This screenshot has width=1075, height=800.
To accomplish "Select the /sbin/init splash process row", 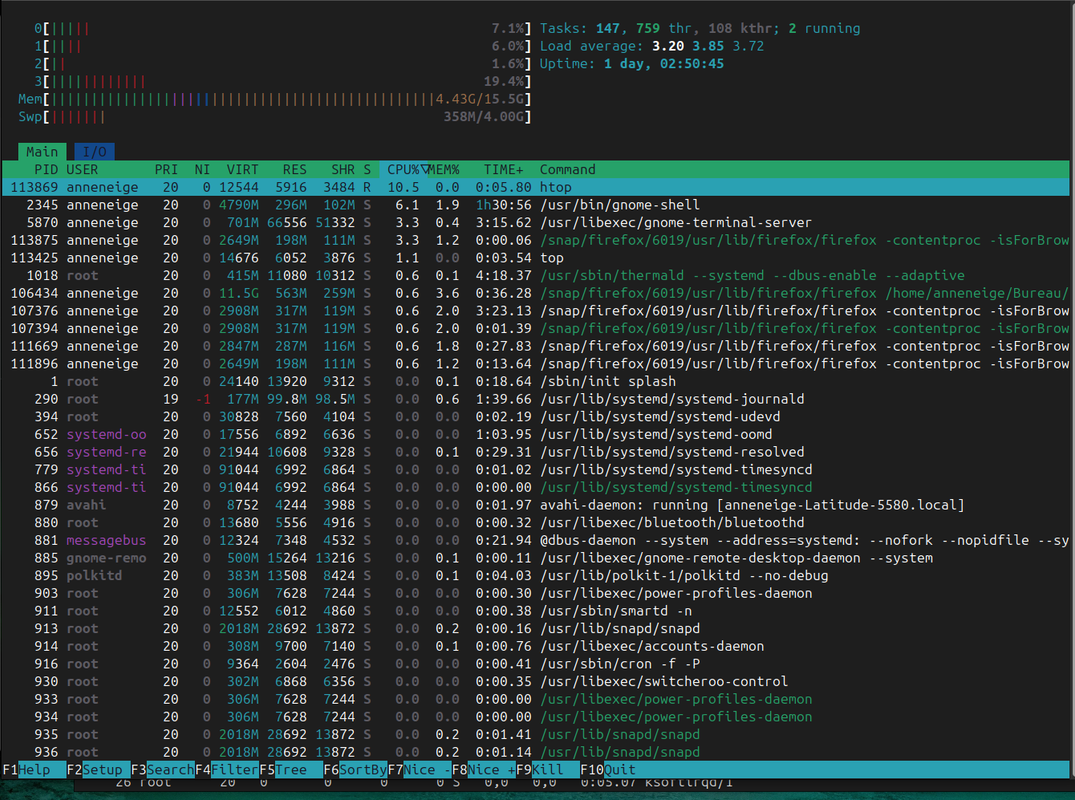I will (535, 382).
